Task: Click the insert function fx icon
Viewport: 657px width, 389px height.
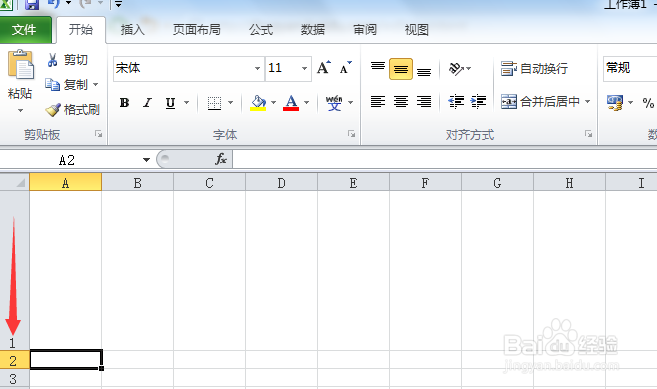Action: [x=221, y=159]
